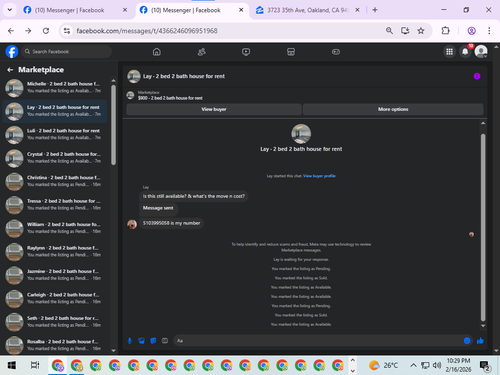Open Crystal's 2 bed 2 bath conversation
Screen dimensions: 500x375
click(x=55, y=158)
